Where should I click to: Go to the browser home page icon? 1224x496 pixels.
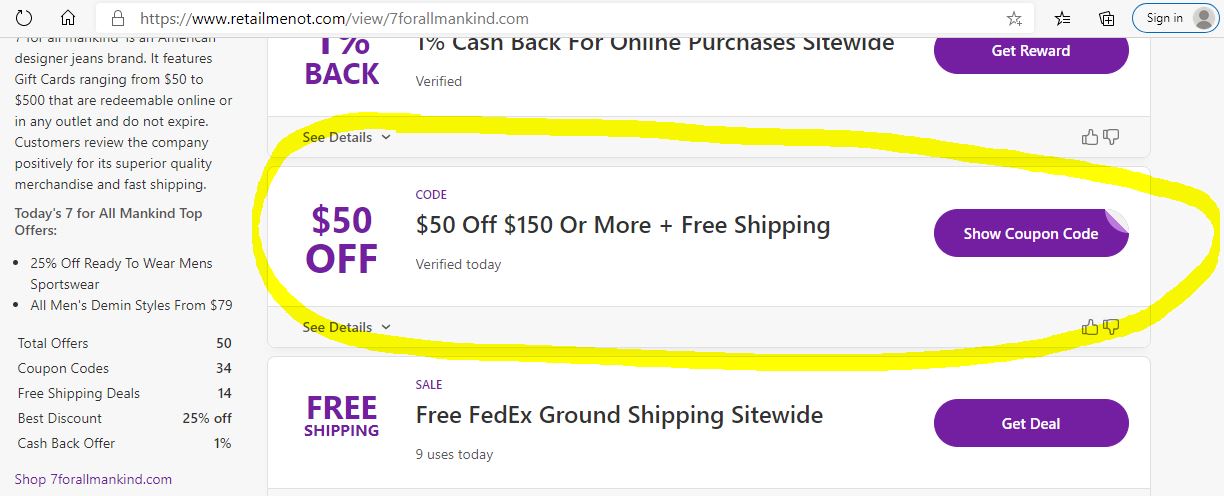tap(68, 18)
